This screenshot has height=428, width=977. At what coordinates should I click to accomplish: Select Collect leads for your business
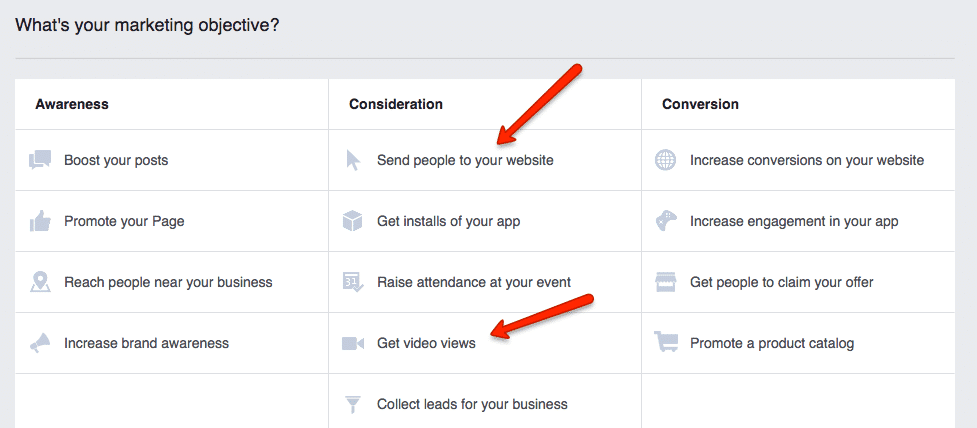pyautogui.click(x=472, y=404)
